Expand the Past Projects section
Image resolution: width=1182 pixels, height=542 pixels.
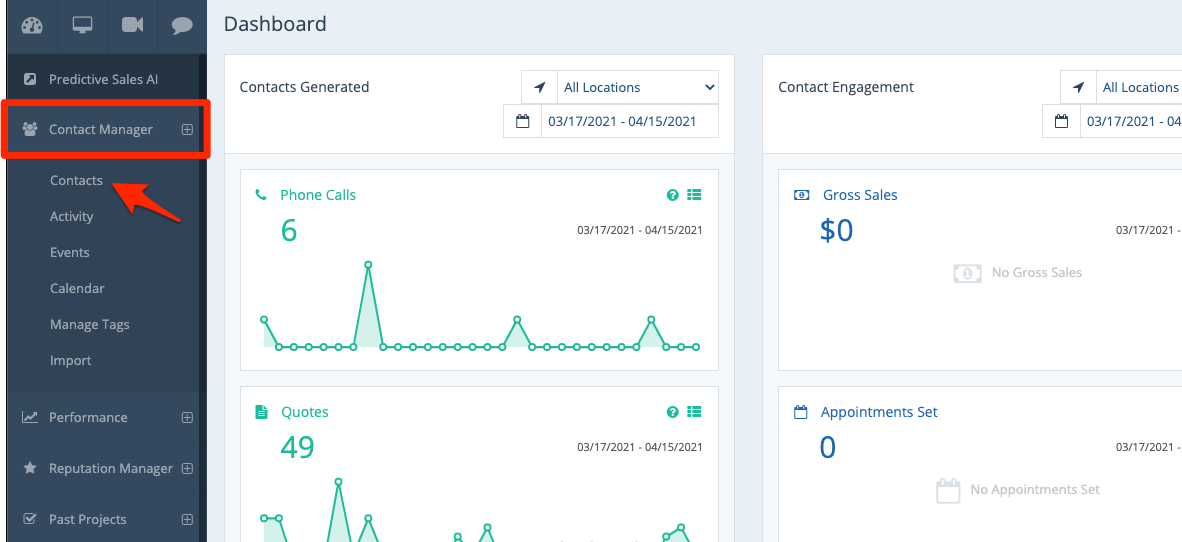(x=186, y=519)
